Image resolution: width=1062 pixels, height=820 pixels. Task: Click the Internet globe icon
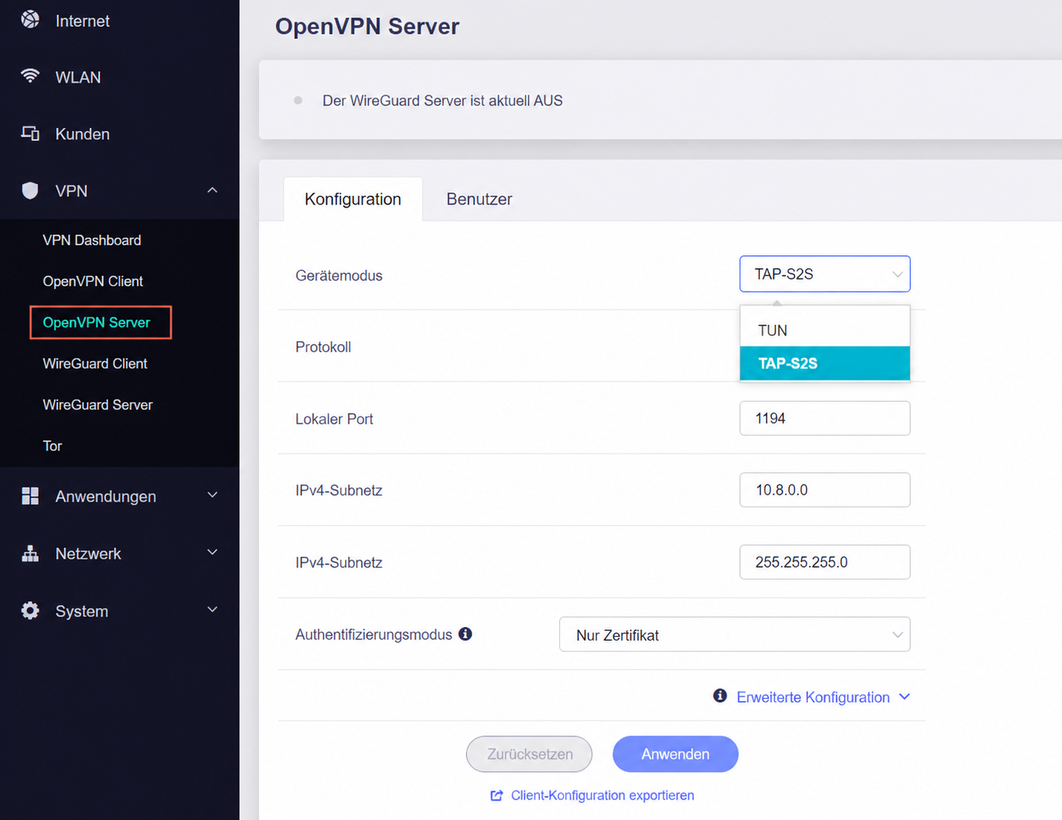(30, 20)
